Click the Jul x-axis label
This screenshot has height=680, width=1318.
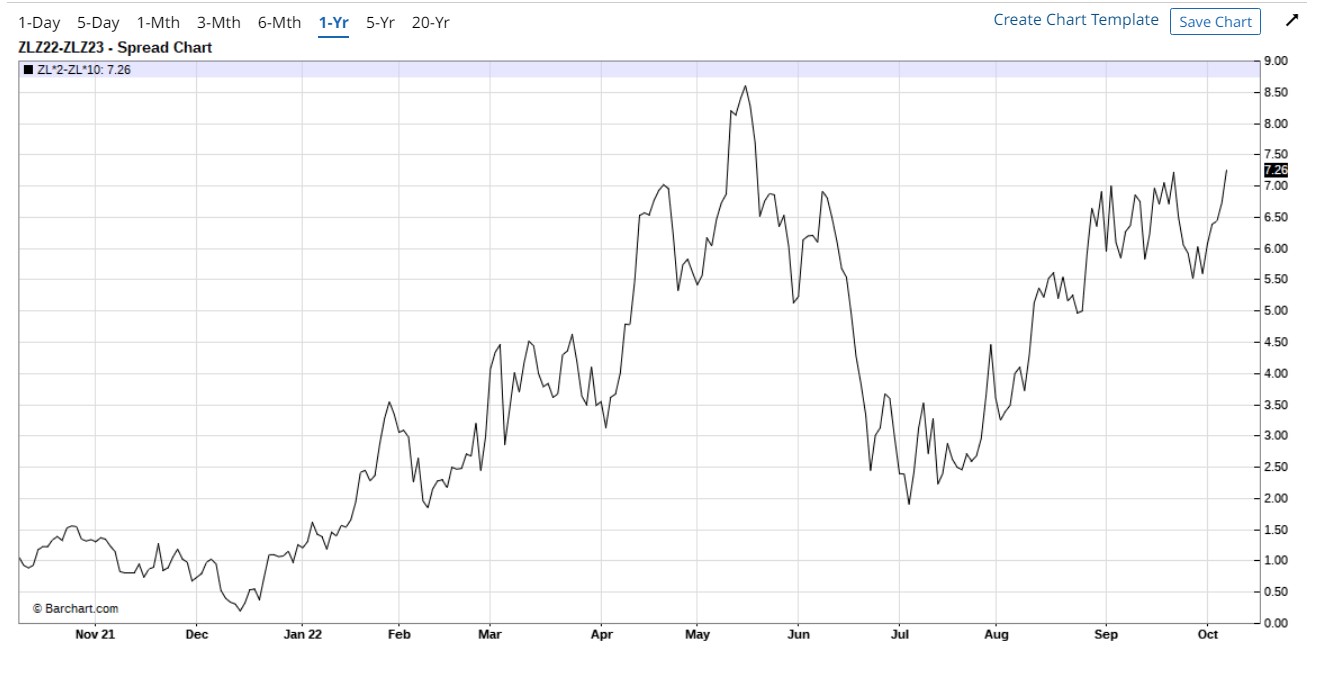click(899, 634)
